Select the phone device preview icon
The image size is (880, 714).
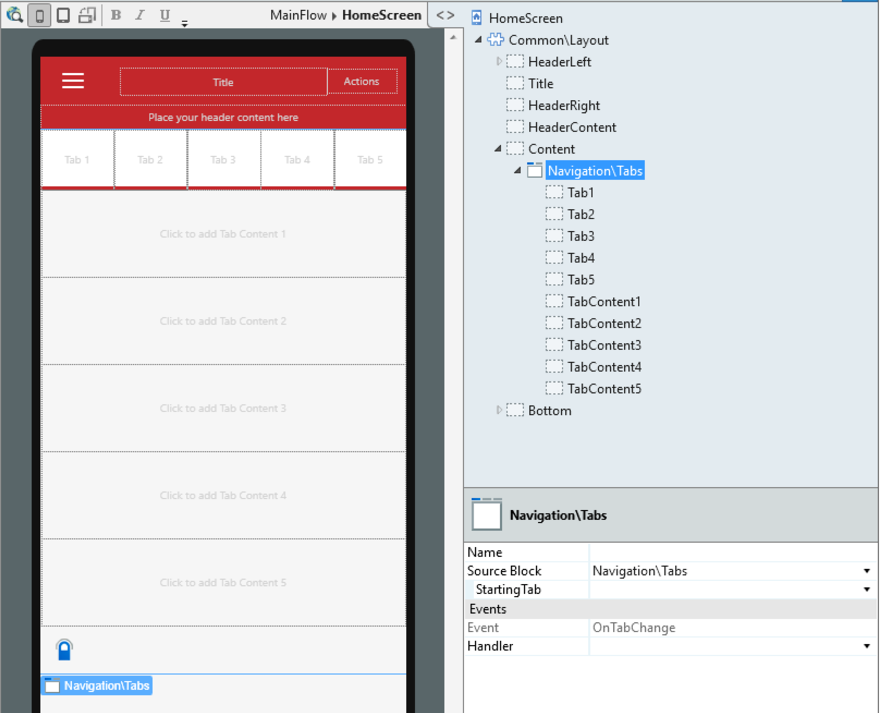coord(39,15)
